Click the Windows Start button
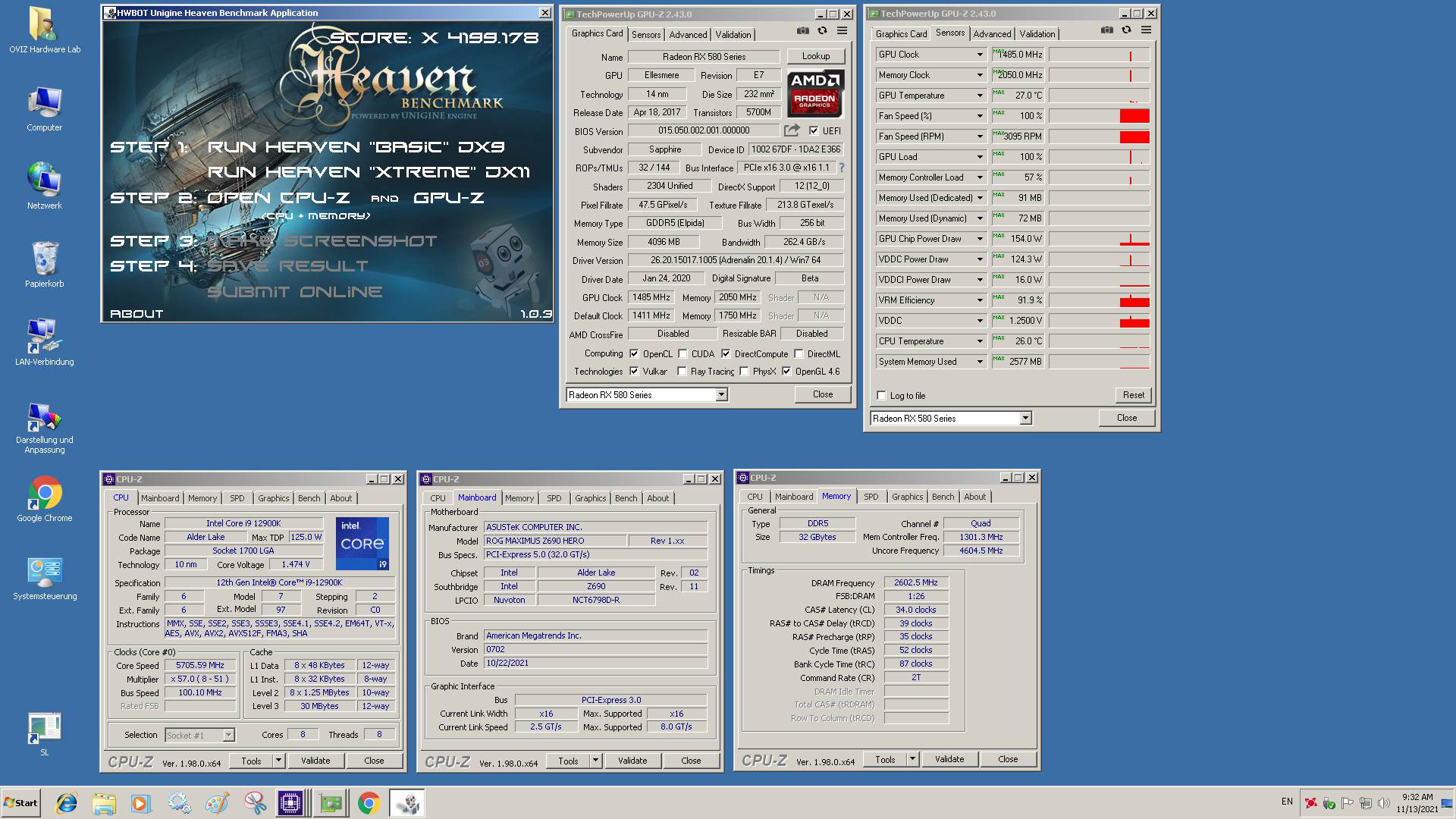 coord(20,802)
